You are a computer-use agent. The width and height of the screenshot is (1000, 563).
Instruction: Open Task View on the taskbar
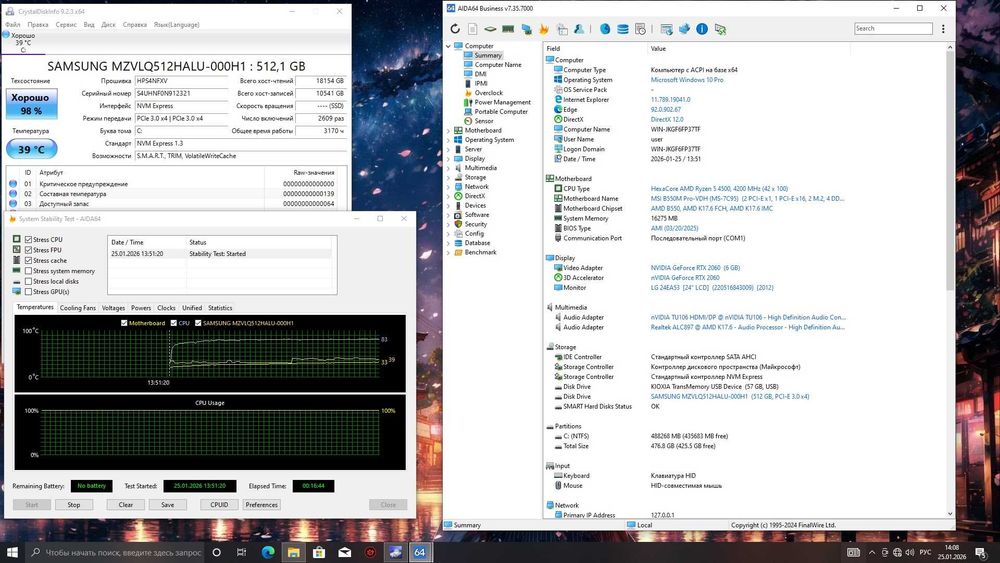(x=241, y=552)
